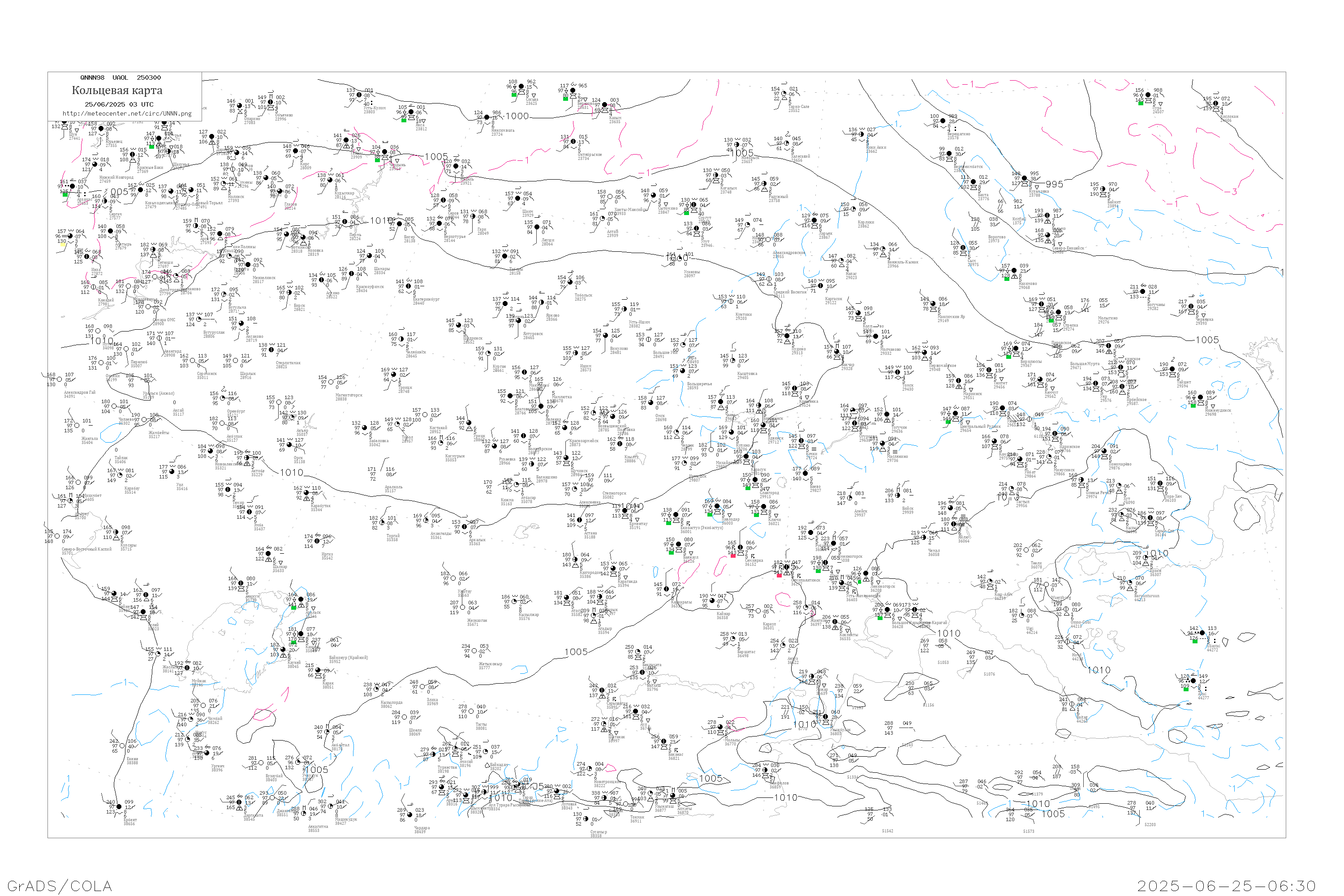Click the red marker at Семиярка station
The image size is (1344, 896).
coord(733,556)
